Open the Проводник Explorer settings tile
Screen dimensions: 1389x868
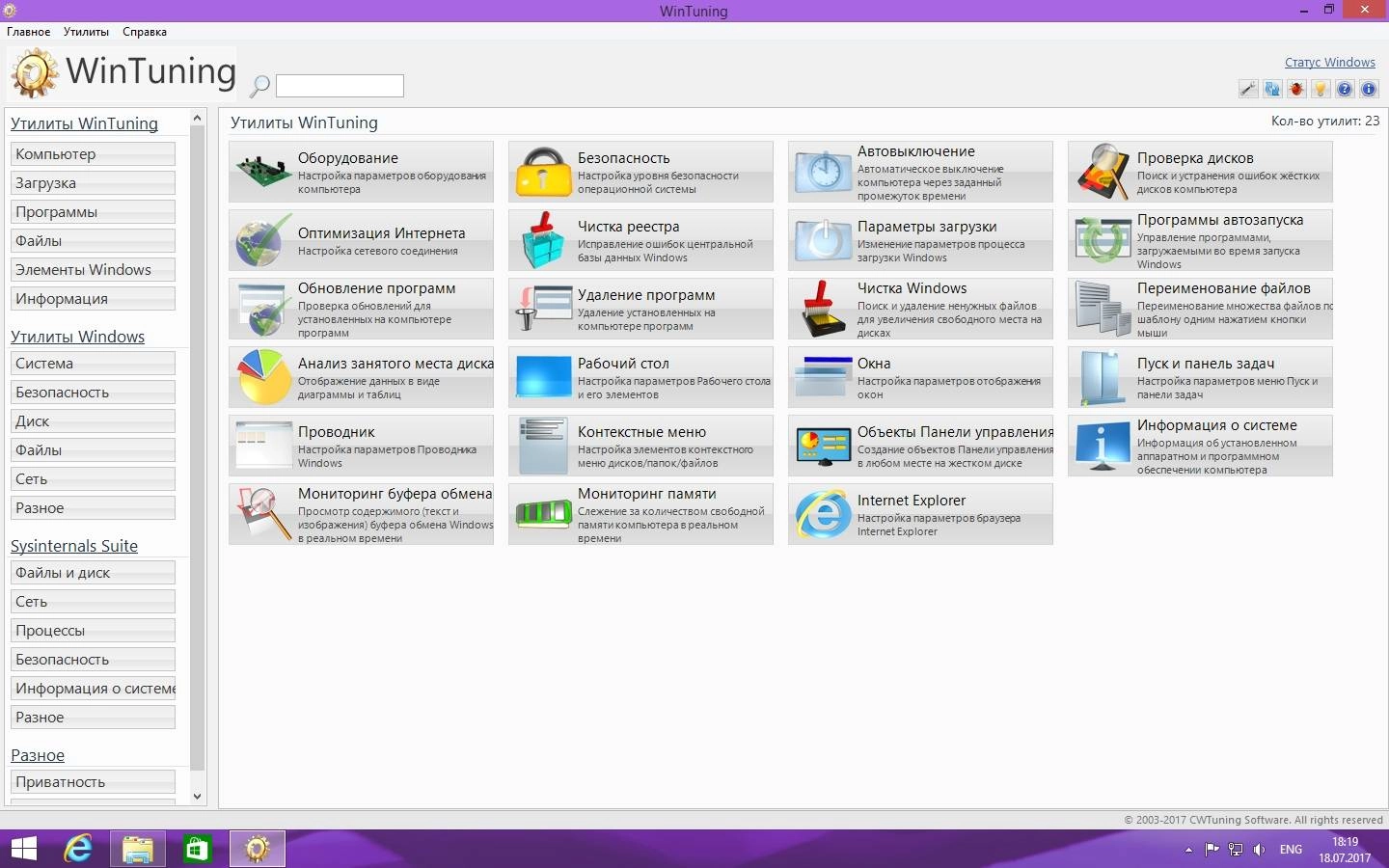361,446
